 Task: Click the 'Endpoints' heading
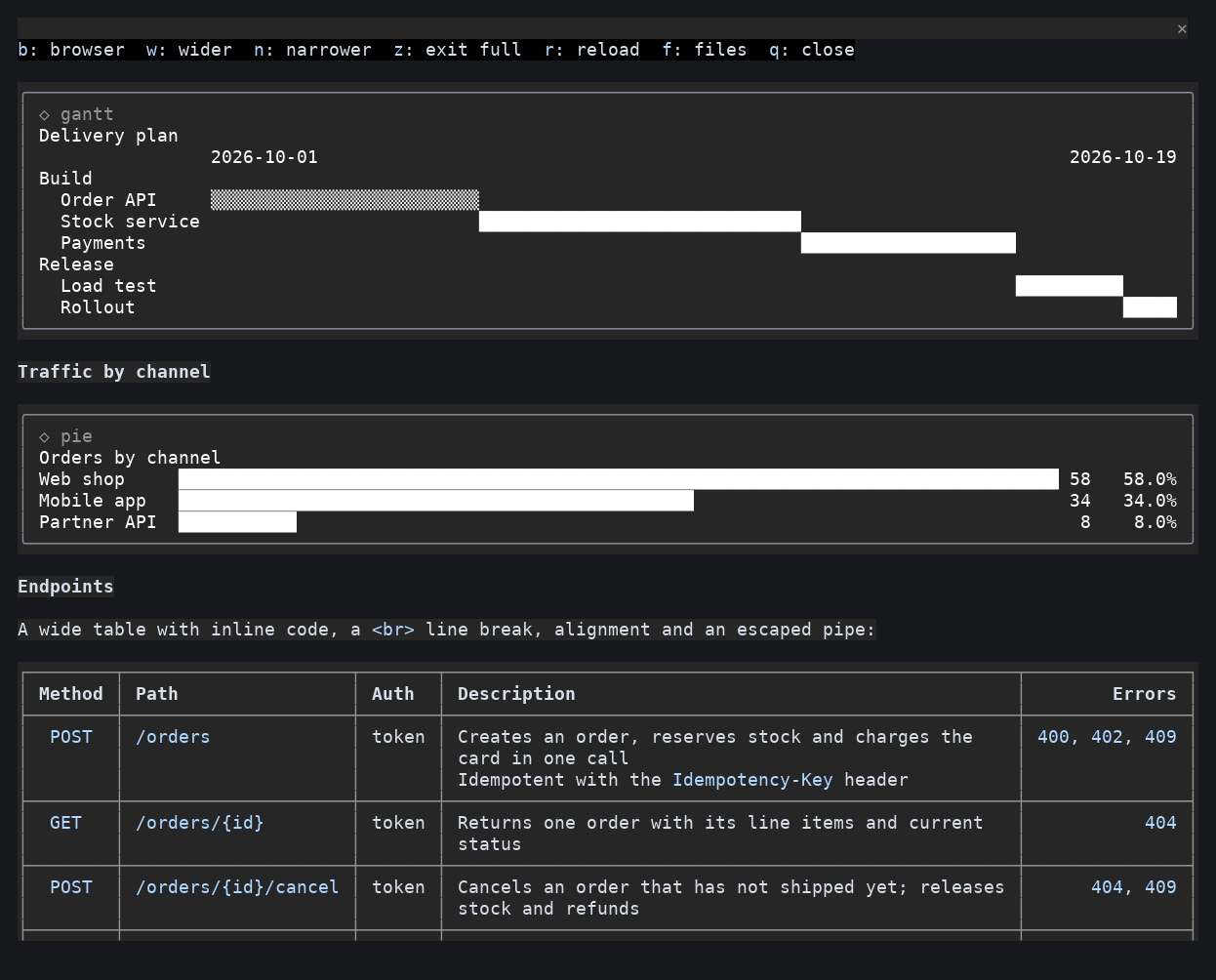(65, 587)
